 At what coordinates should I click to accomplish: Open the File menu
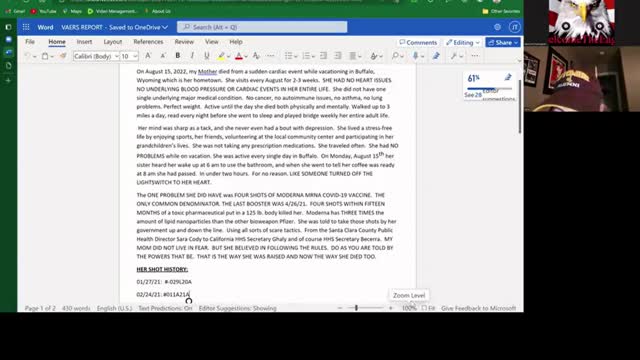30,42
